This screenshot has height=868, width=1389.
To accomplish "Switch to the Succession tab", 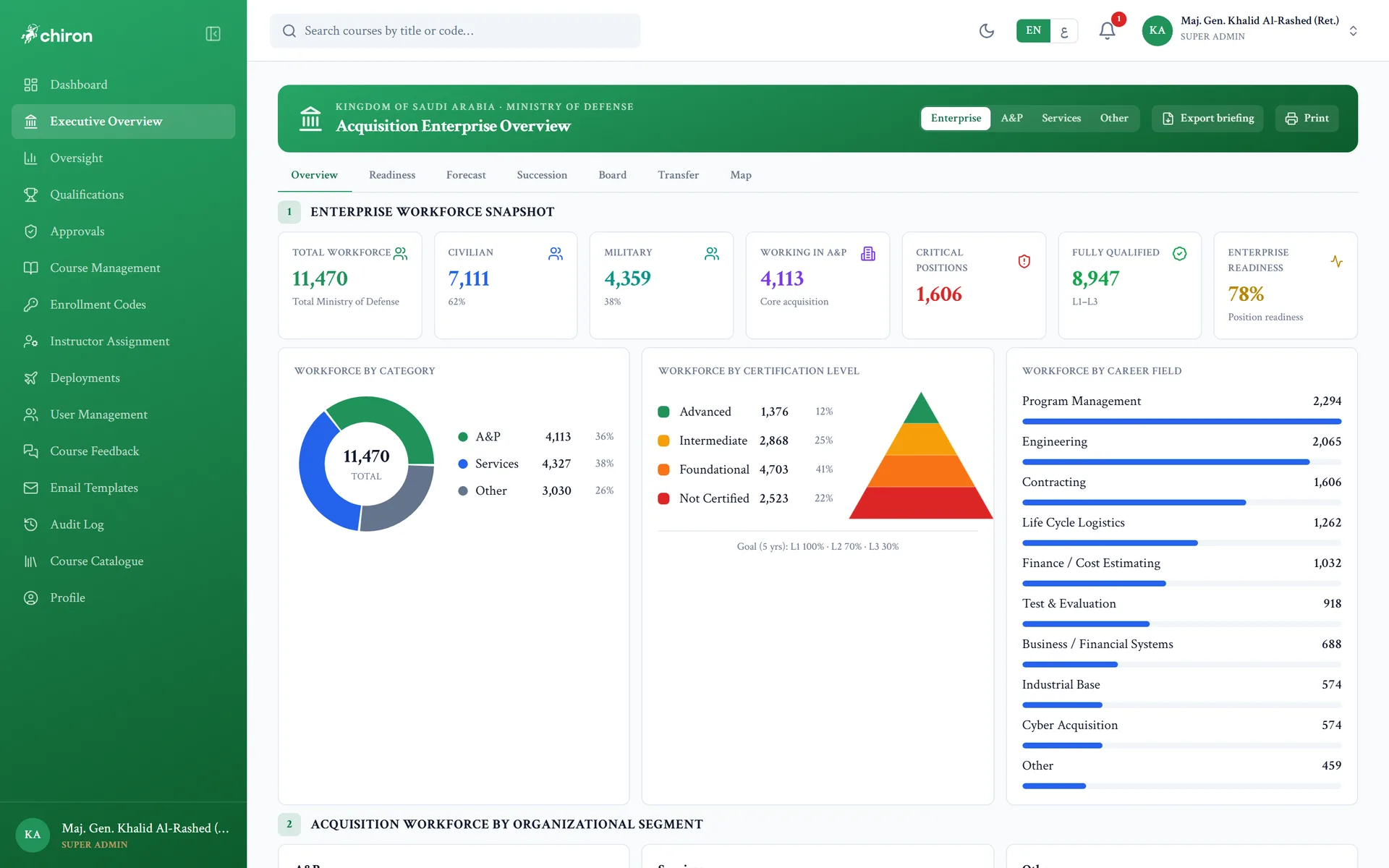I will pos(542,175).
